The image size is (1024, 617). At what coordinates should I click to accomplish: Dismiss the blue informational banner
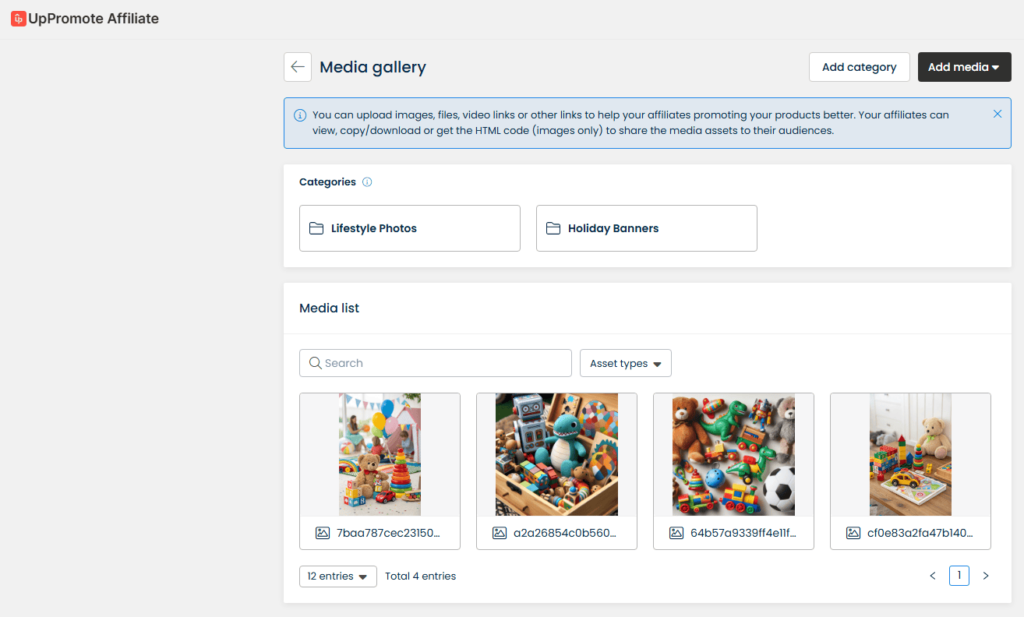coord(997,113)
